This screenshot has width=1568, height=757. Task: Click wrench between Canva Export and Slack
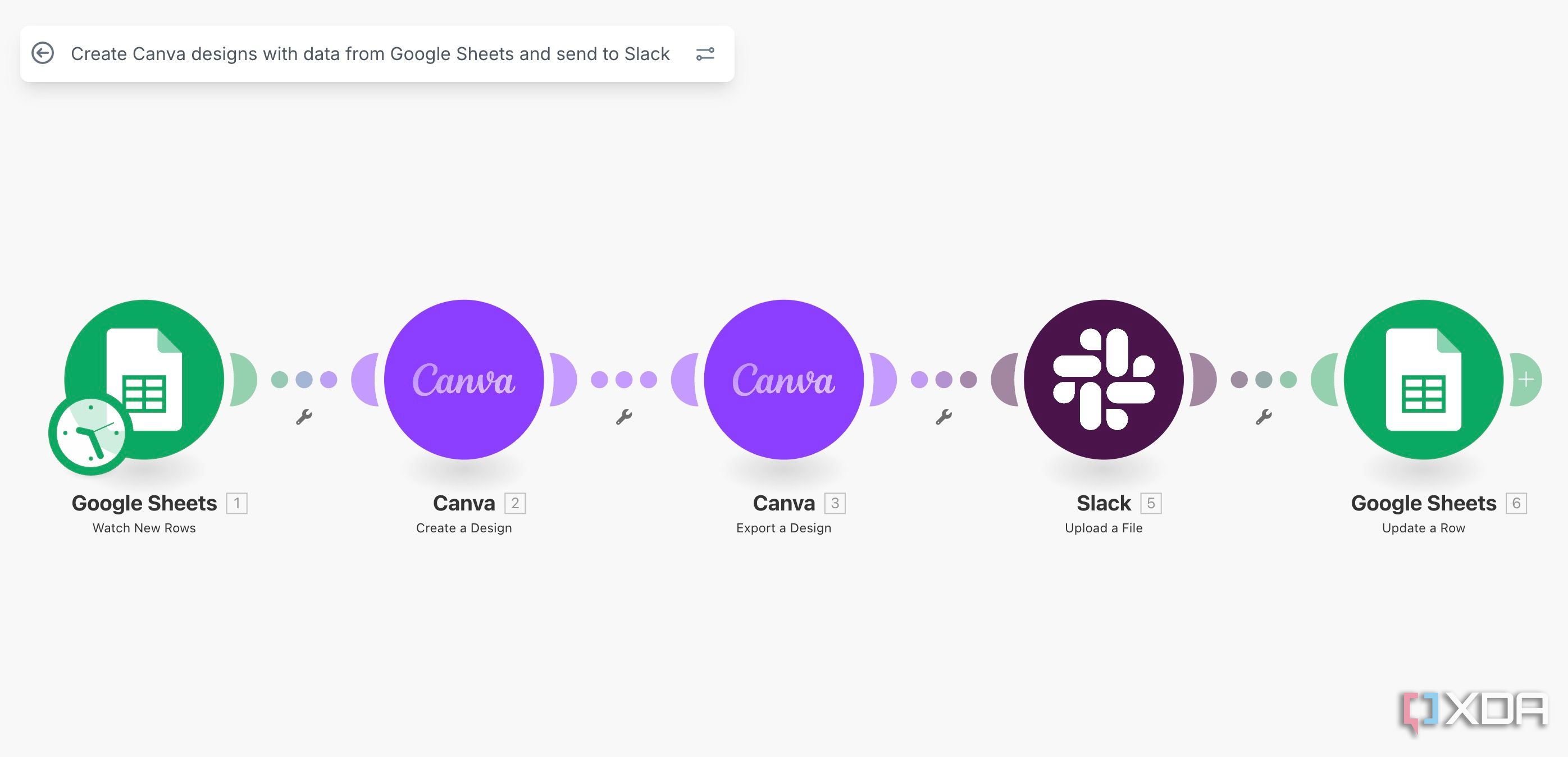click(x=943, y=417)
